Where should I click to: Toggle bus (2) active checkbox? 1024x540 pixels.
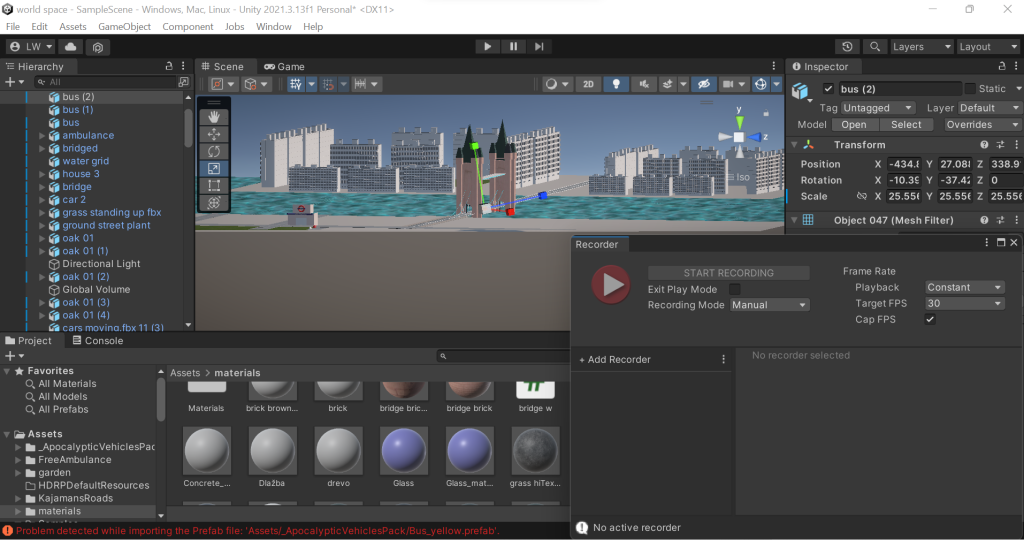pyautogui.click(x=828, y=89)
